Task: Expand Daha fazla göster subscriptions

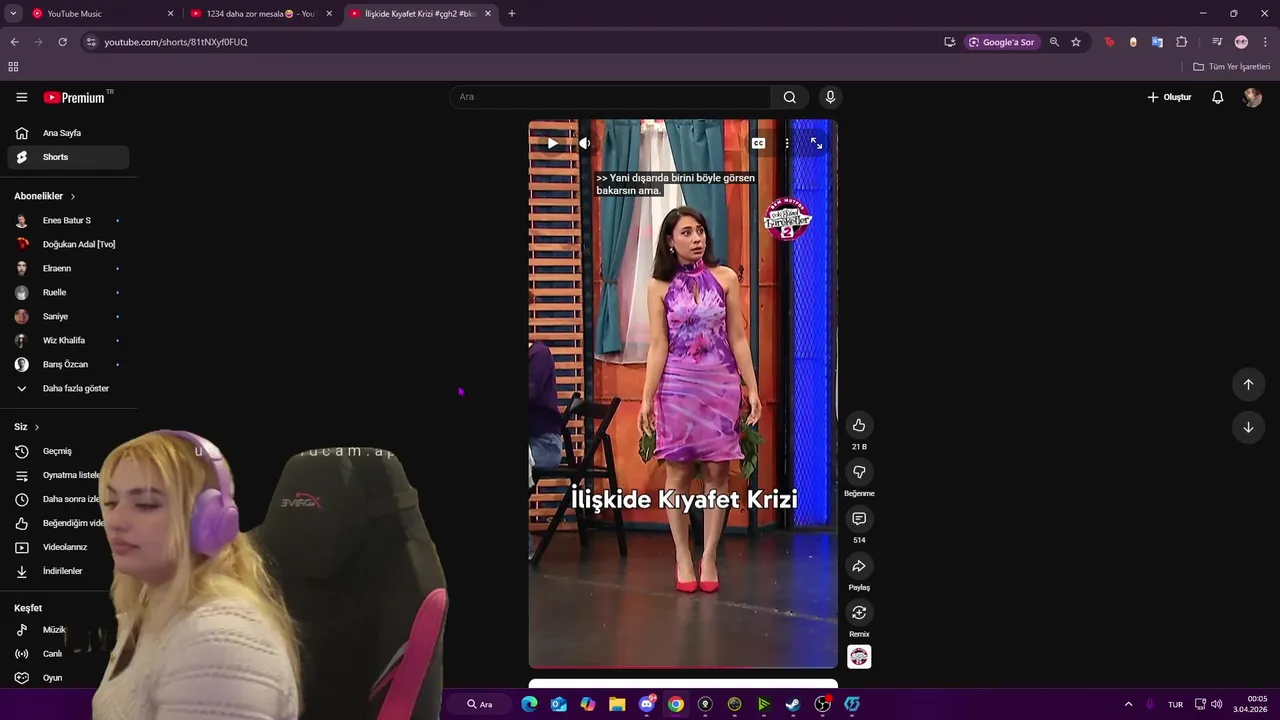Action: point(68,388)
